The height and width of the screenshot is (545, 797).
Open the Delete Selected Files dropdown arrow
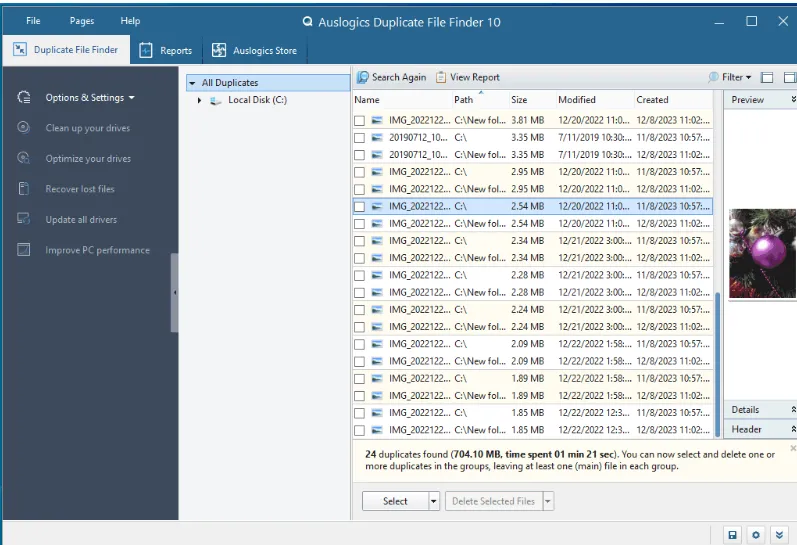coord(548,501)
